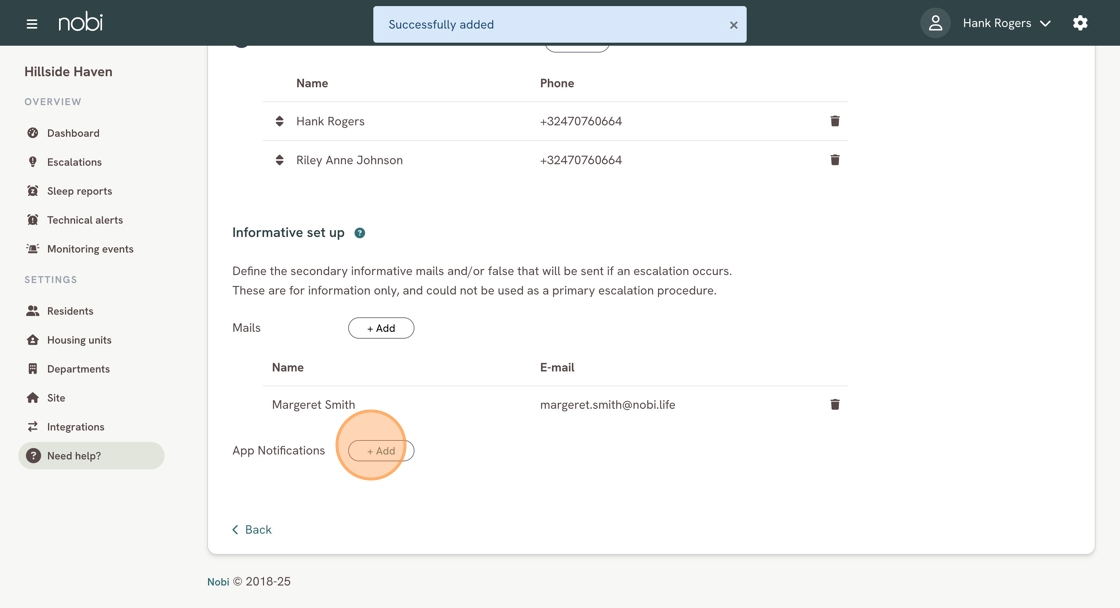Click the Nobi footer link
Viewport: 1120px width, 608px height.
(218, 582)
